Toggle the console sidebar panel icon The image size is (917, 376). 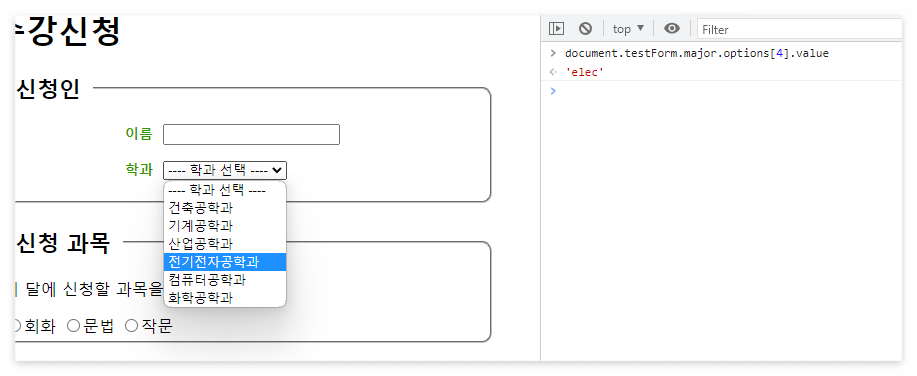(x=556, y=29)
